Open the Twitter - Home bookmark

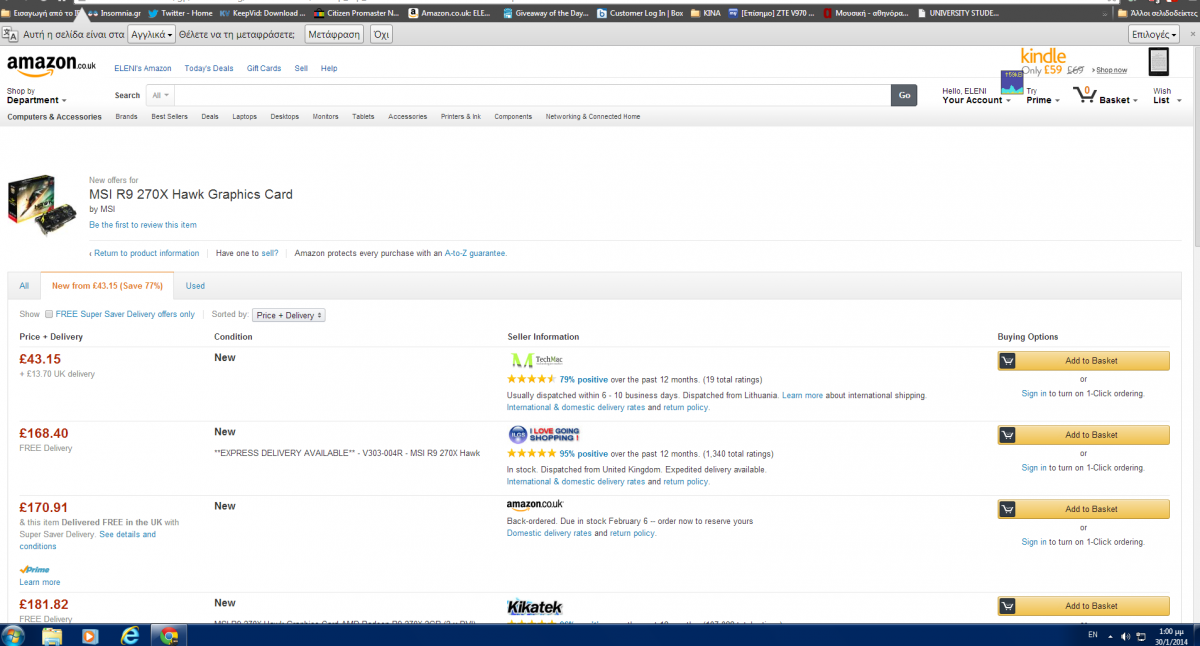point(179,13)
